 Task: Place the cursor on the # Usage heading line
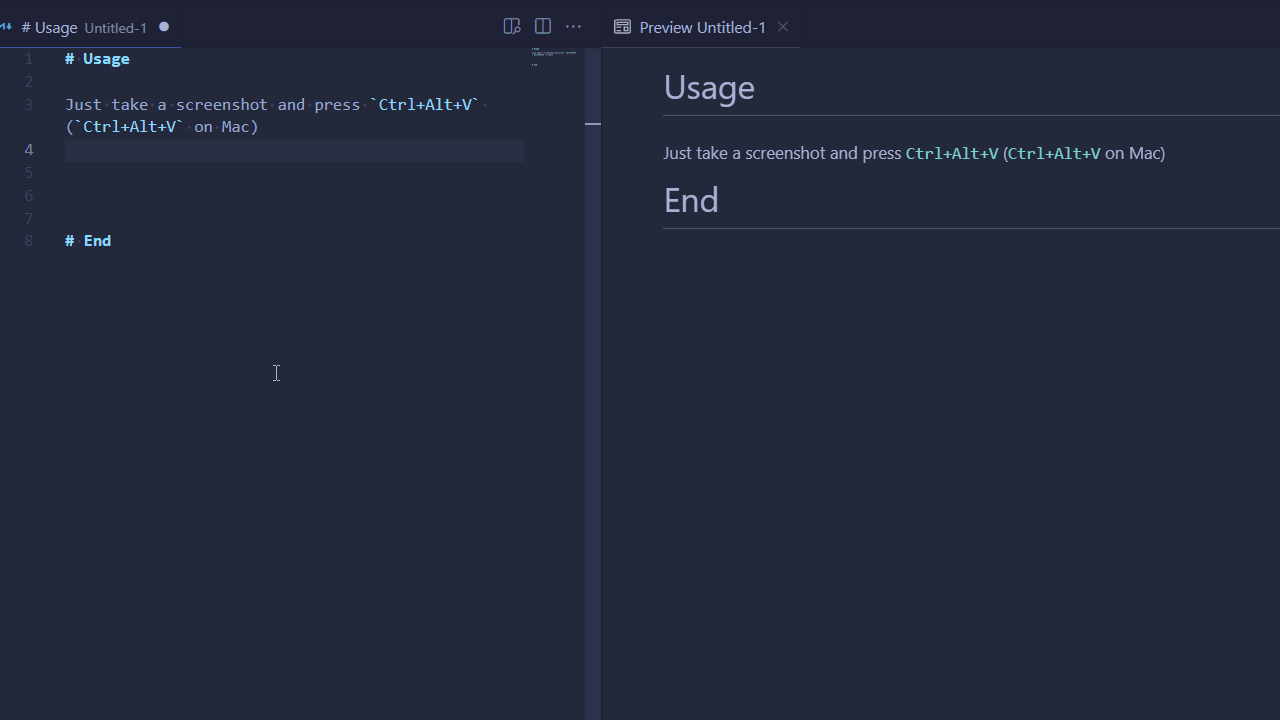97,58
